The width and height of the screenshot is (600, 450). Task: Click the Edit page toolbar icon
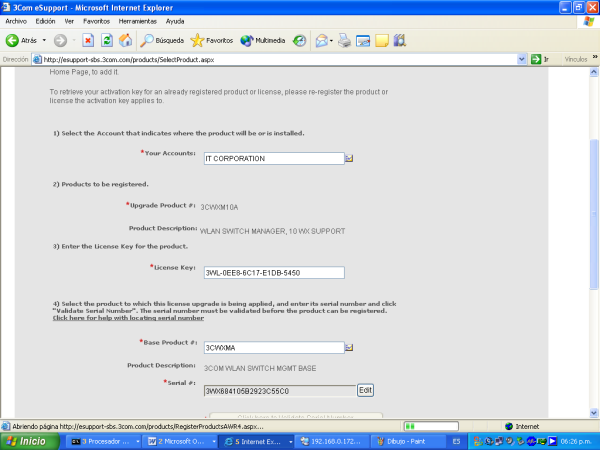point(363,40)
